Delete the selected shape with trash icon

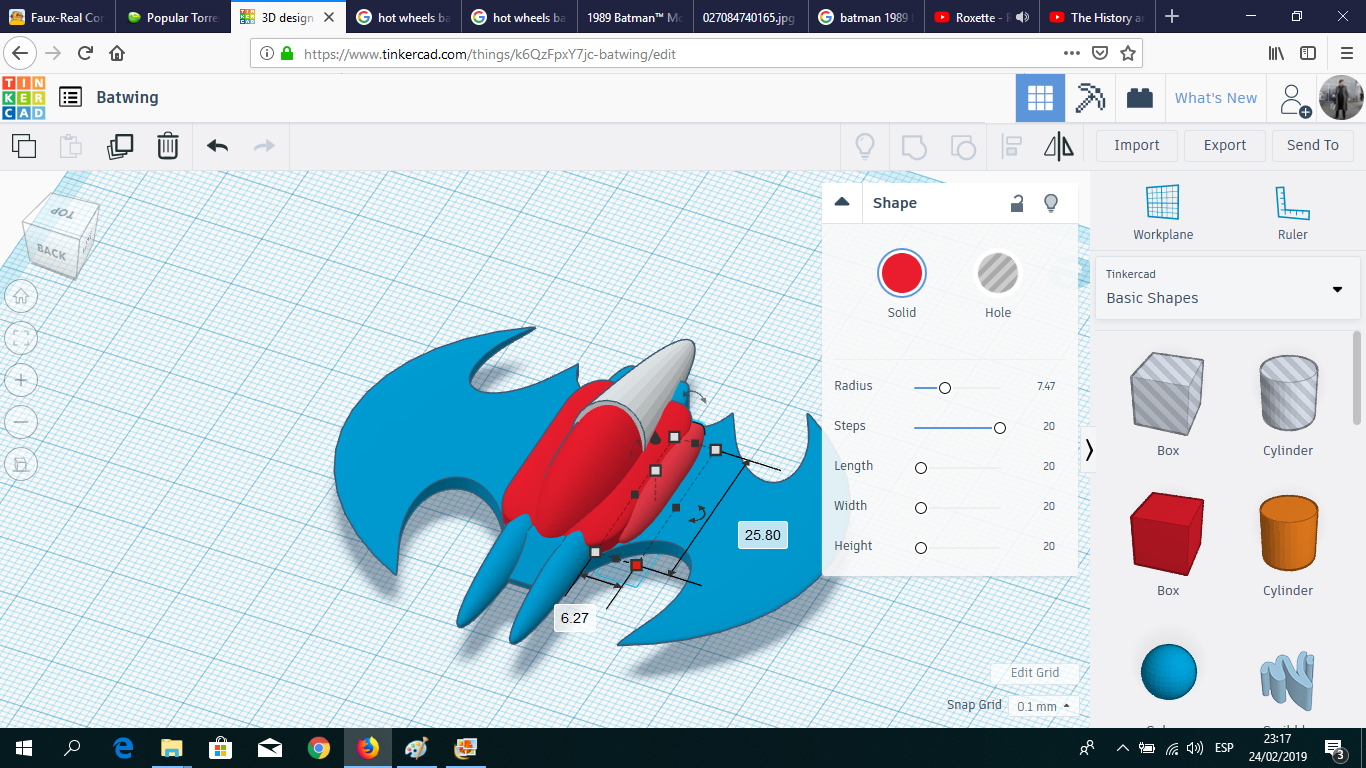tap(168, 146)
